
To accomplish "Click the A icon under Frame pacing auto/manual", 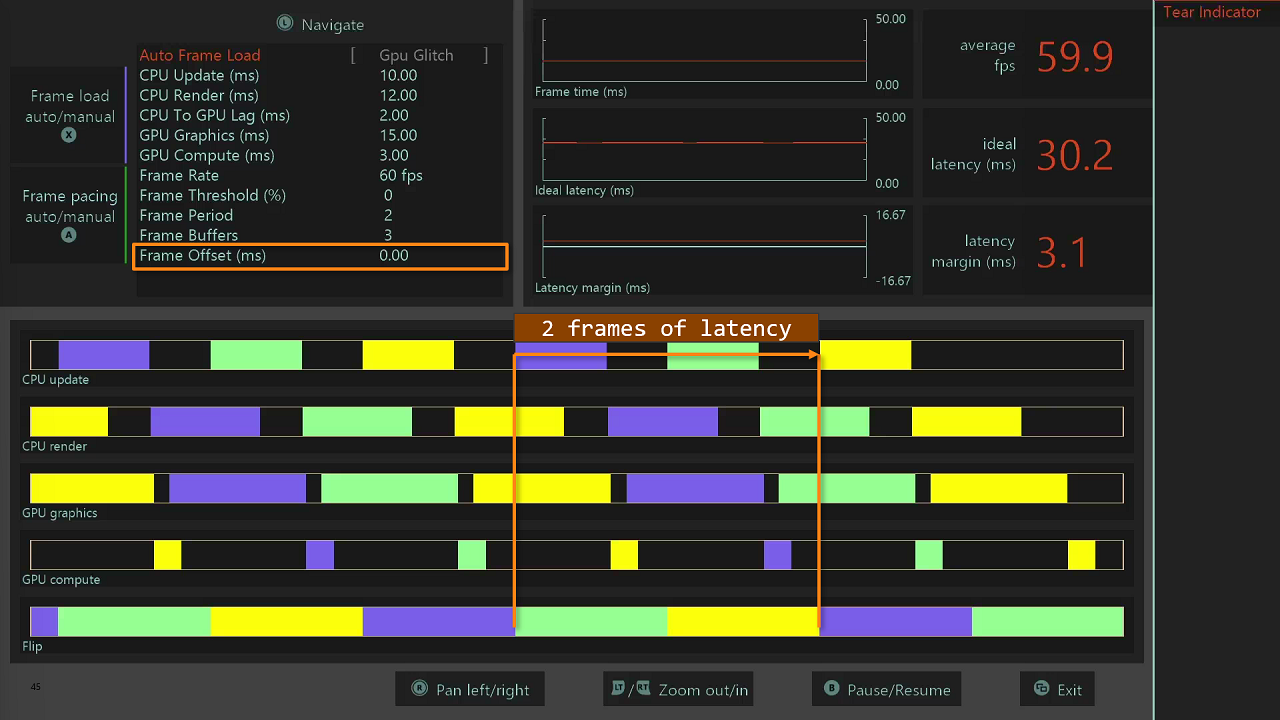I will coord(69,235).
